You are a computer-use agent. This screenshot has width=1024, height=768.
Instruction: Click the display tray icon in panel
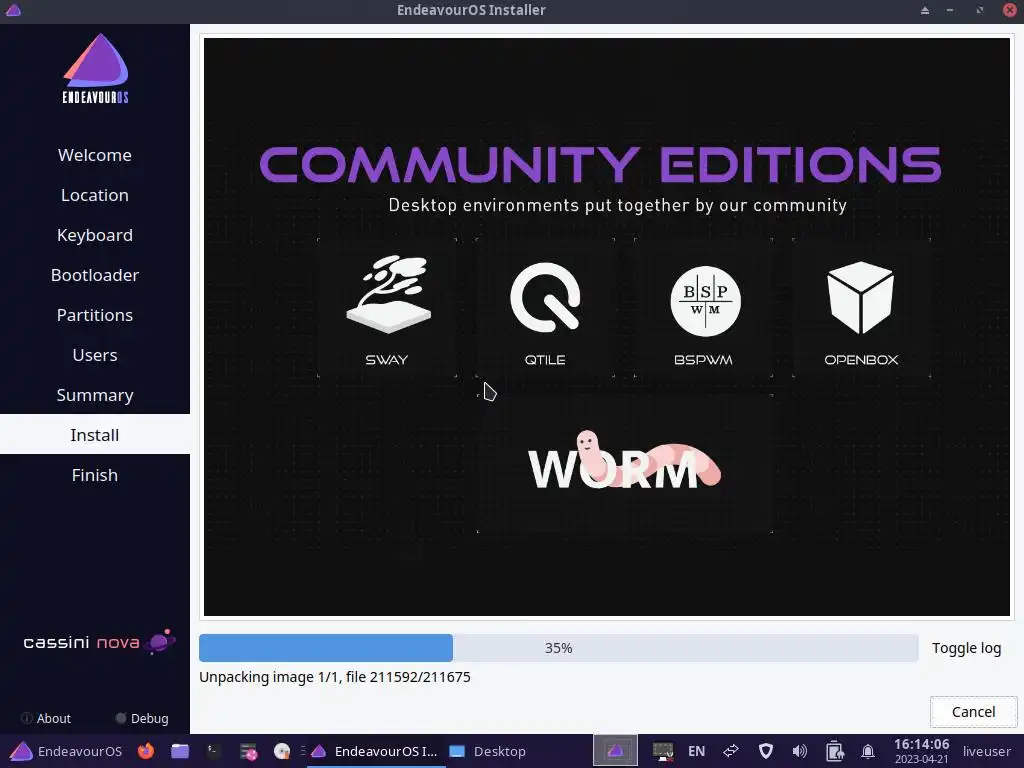pyautogui.click(x=663, y=751)
